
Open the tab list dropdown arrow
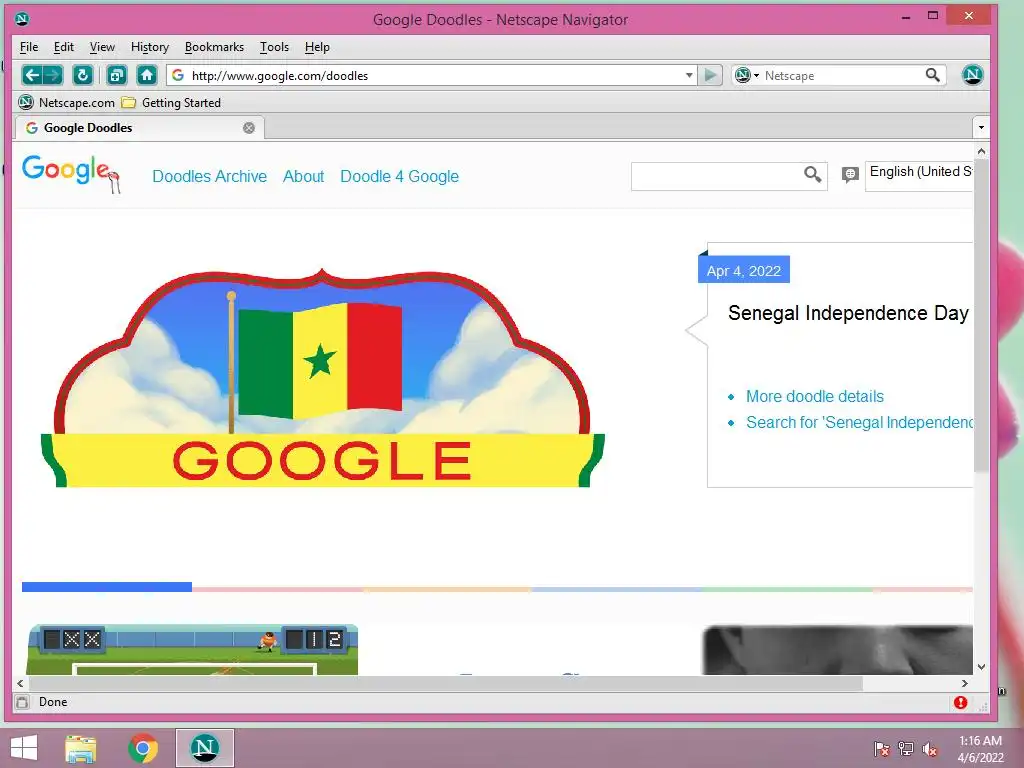pos(981,127)
